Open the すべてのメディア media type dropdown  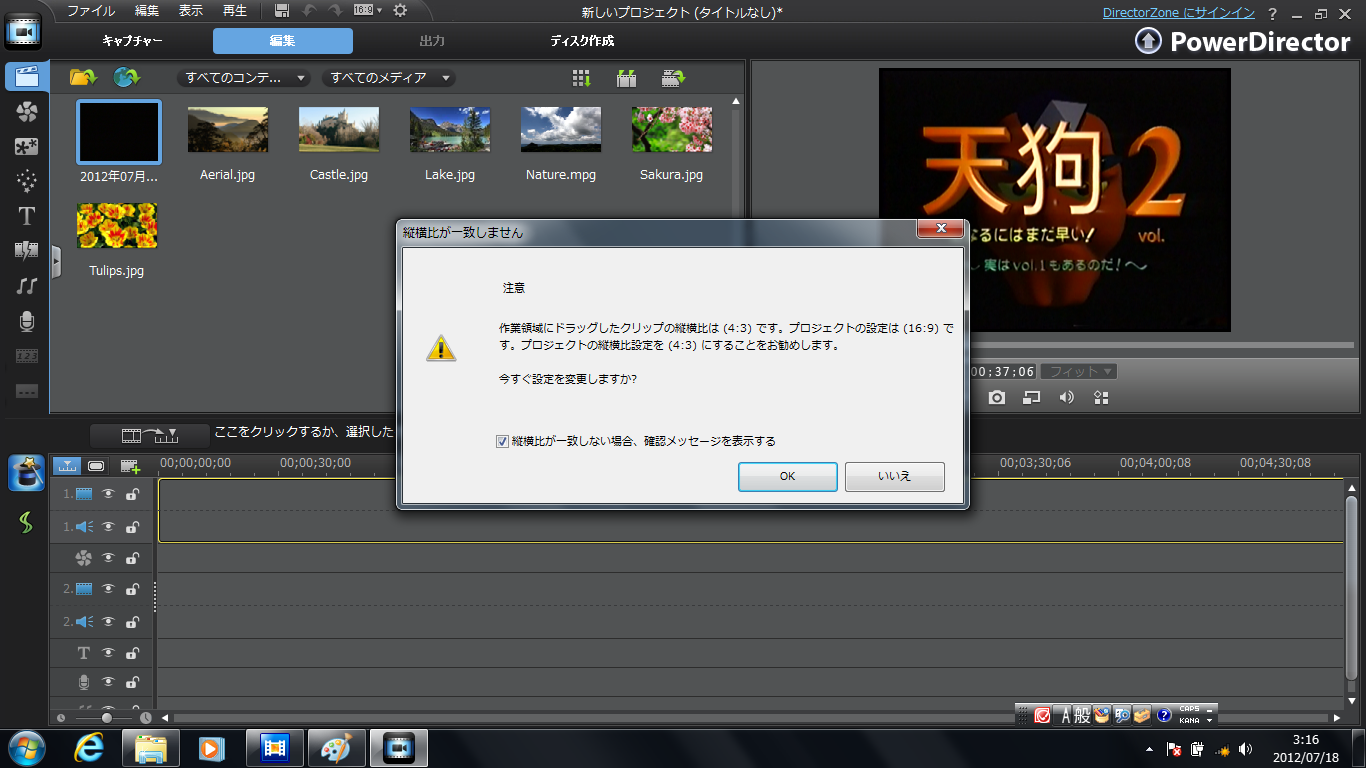(389, 78)
